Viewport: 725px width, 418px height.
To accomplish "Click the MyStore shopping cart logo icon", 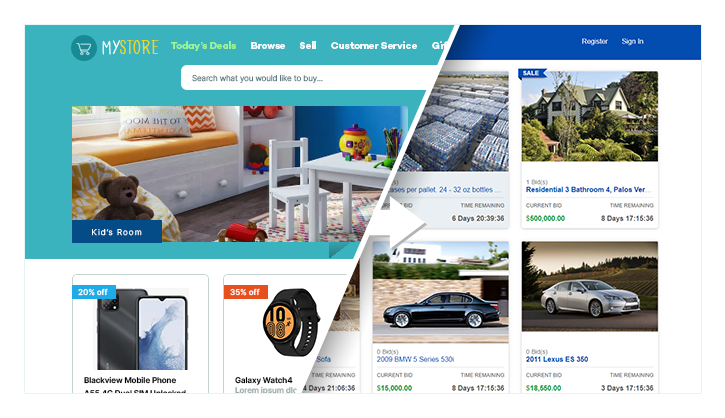I will pos(84,48).
